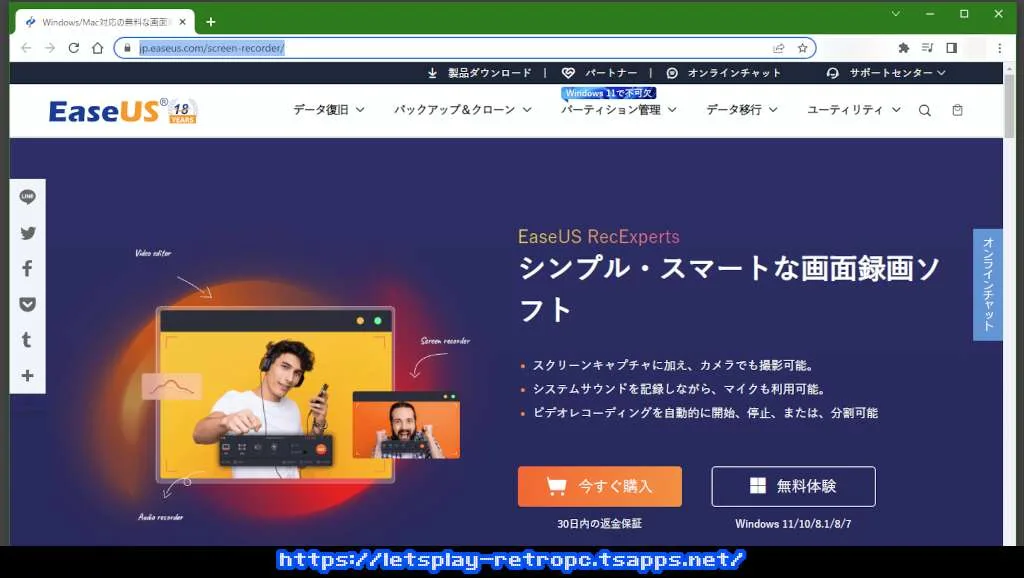Expand the データ復旧 menu
The image size is (1024, 578).
pos(328,110)
